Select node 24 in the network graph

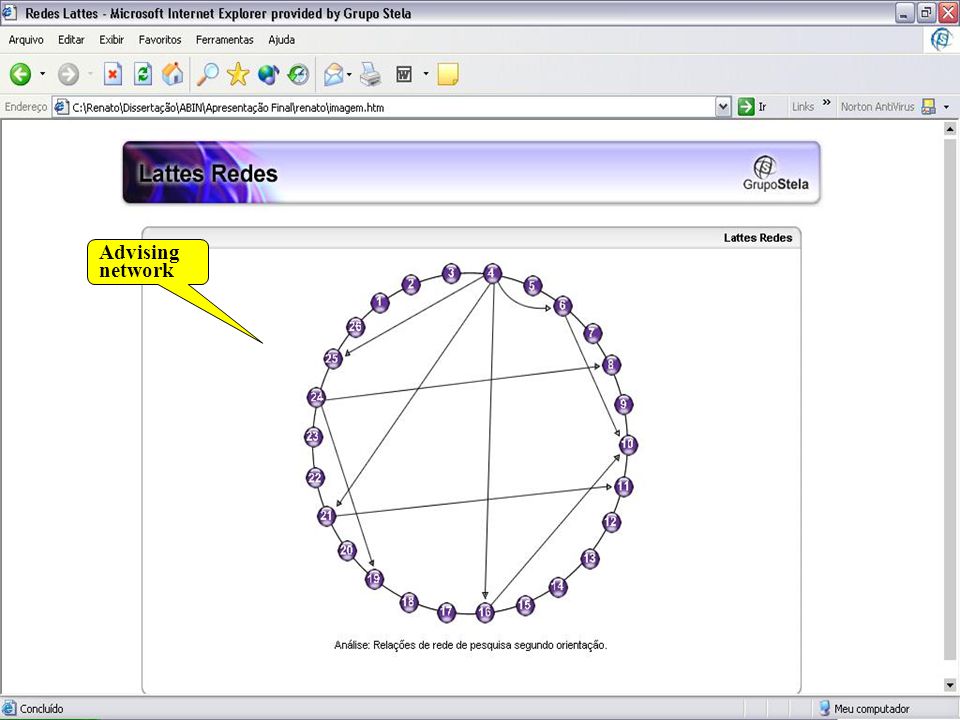pyautogui.click(x=317, y=397)
